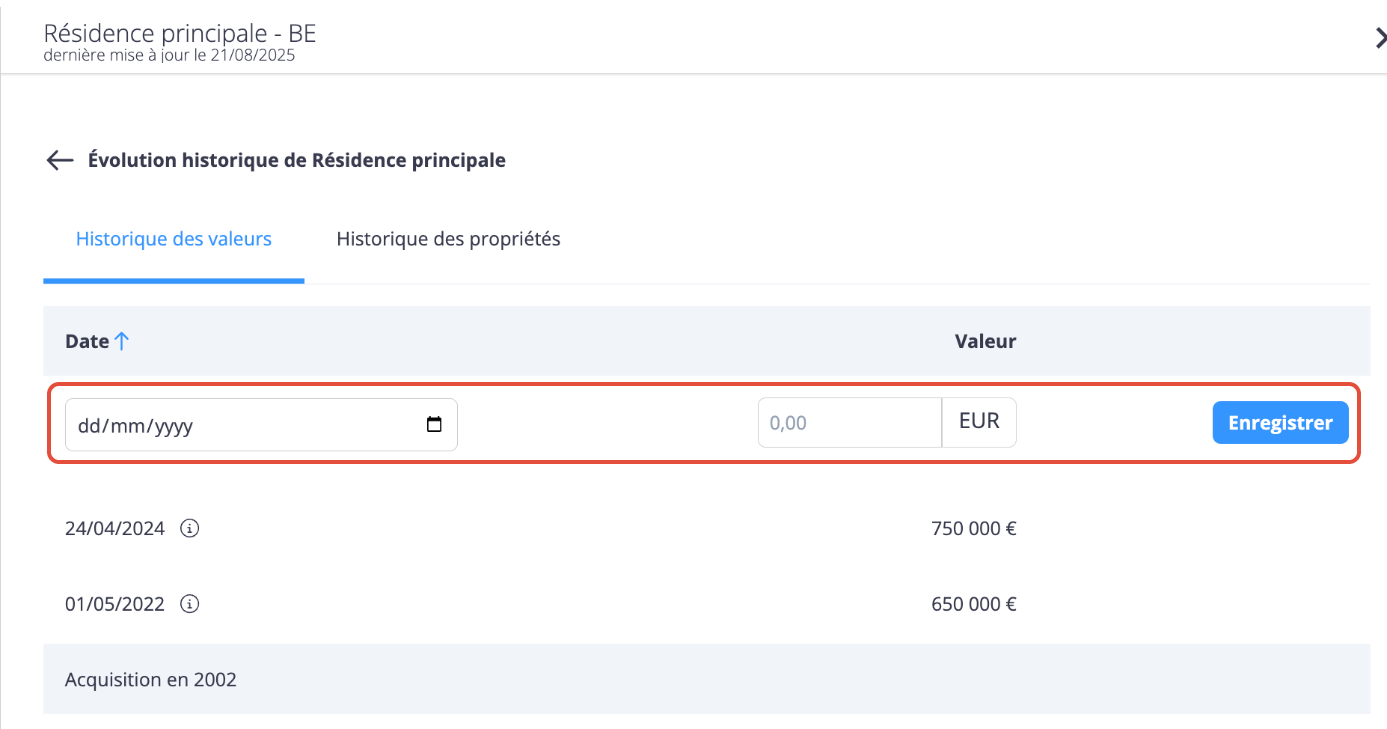The width and height of the screenshot is (1387, 729).
Task: Select the EUR currency box
Action: tap(979, 423)
